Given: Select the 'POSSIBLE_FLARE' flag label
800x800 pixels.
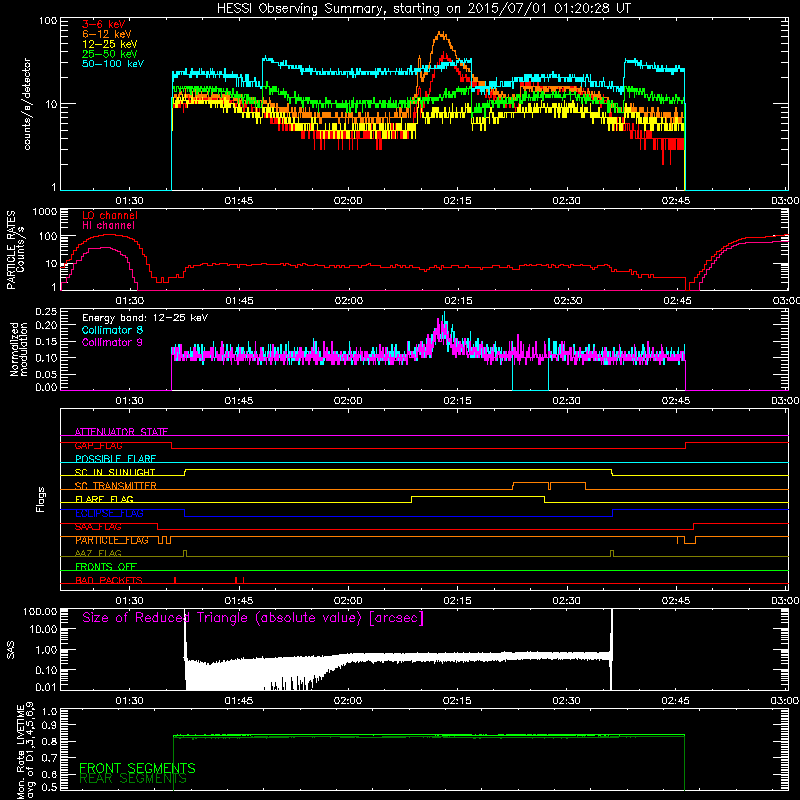Looking at the screenshot, I should [x=115, y=459].
